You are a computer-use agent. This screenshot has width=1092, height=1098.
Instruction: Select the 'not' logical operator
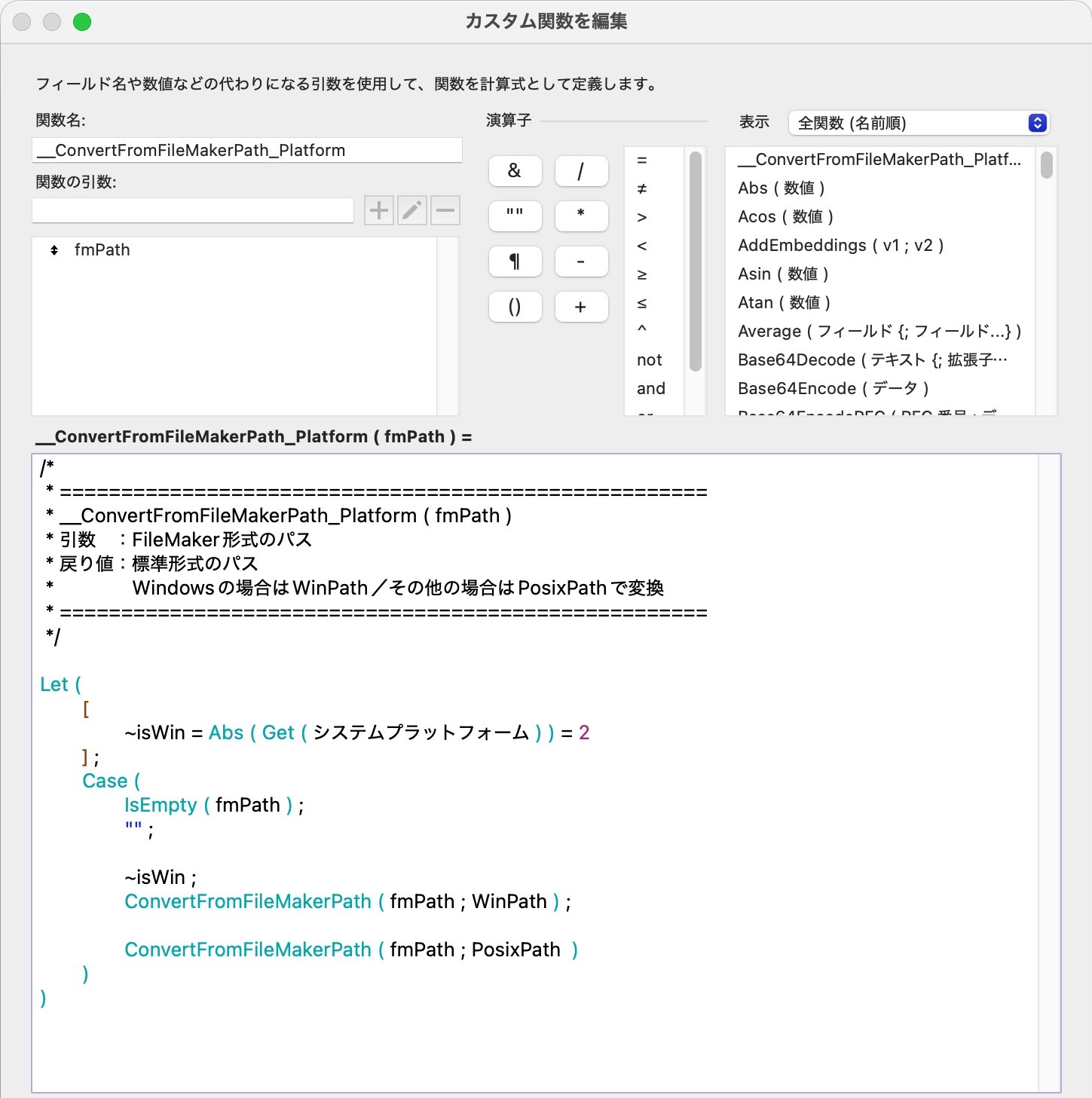coord(654,360)
